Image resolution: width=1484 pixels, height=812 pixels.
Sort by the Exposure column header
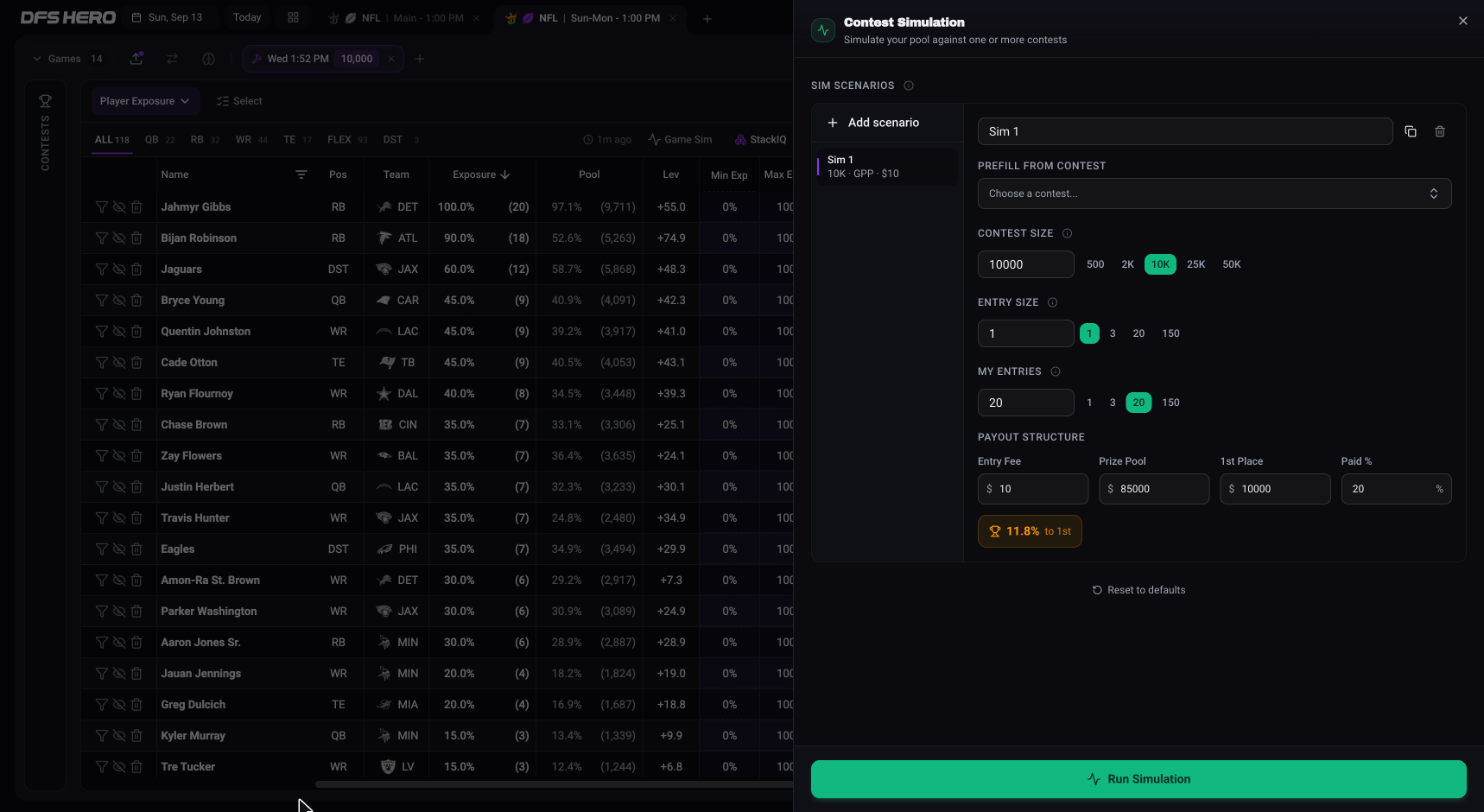pyautogui.click(x=481, y=175)
